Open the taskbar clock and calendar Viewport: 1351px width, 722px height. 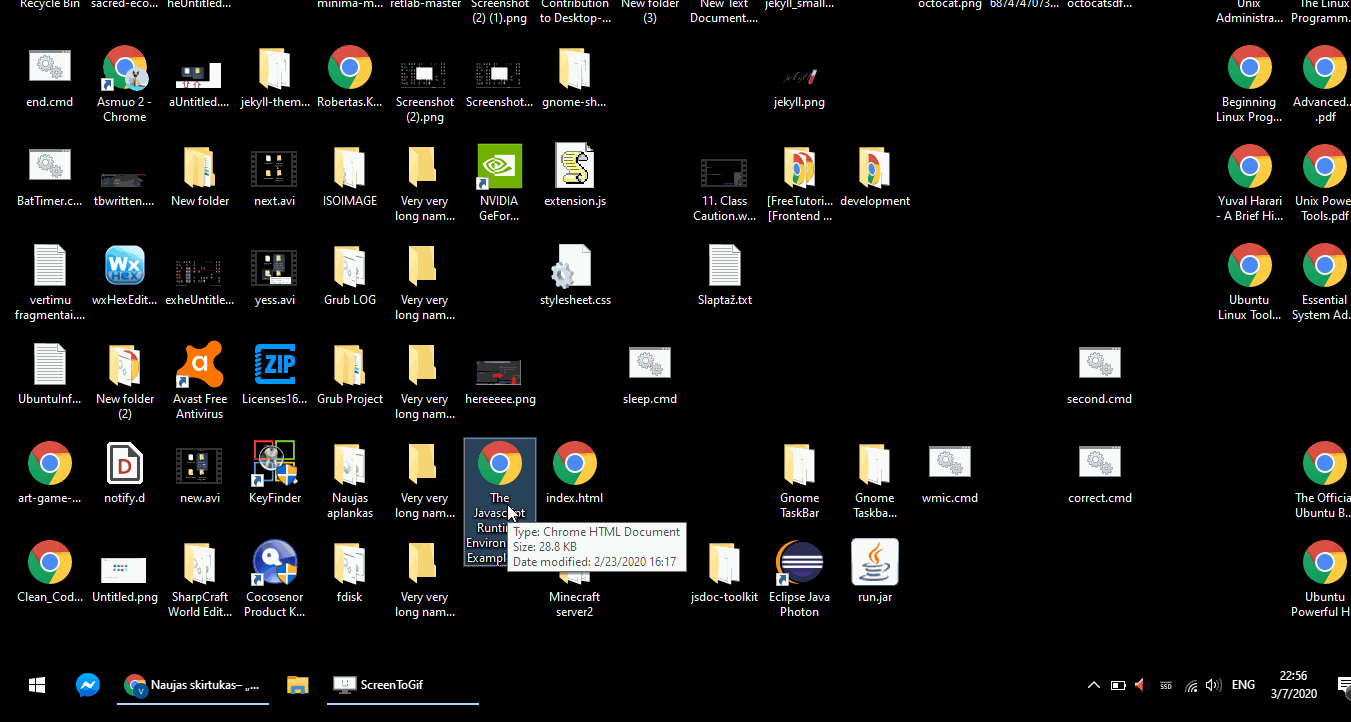pos(1293,685)
